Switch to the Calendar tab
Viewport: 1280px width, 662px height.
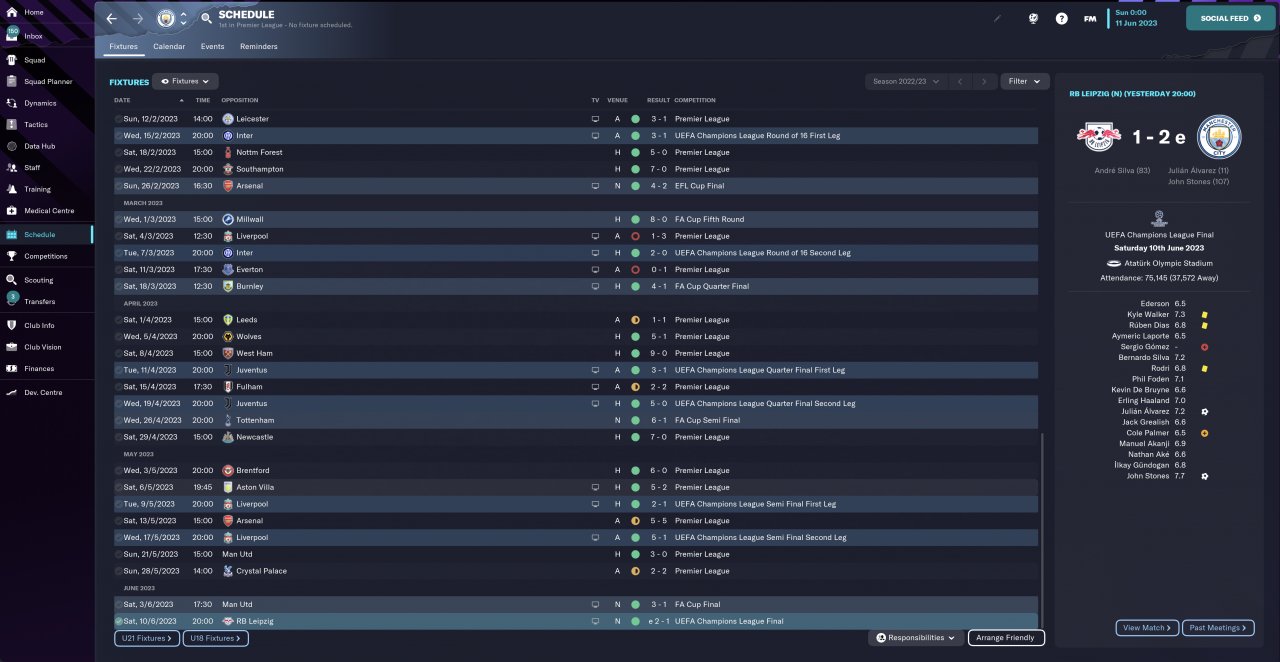point(169,46)
